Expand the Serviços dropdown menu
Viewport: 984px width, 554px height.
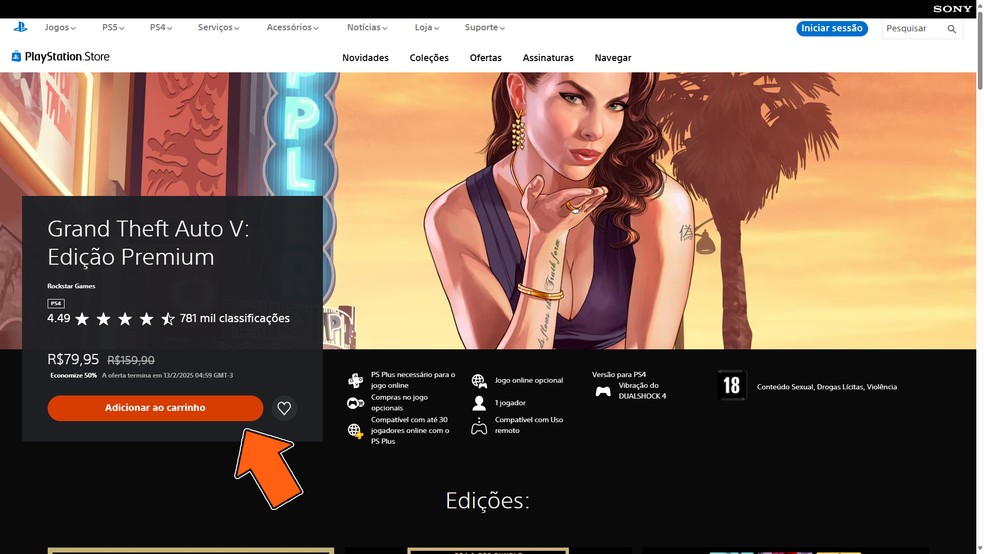(218, 28)
